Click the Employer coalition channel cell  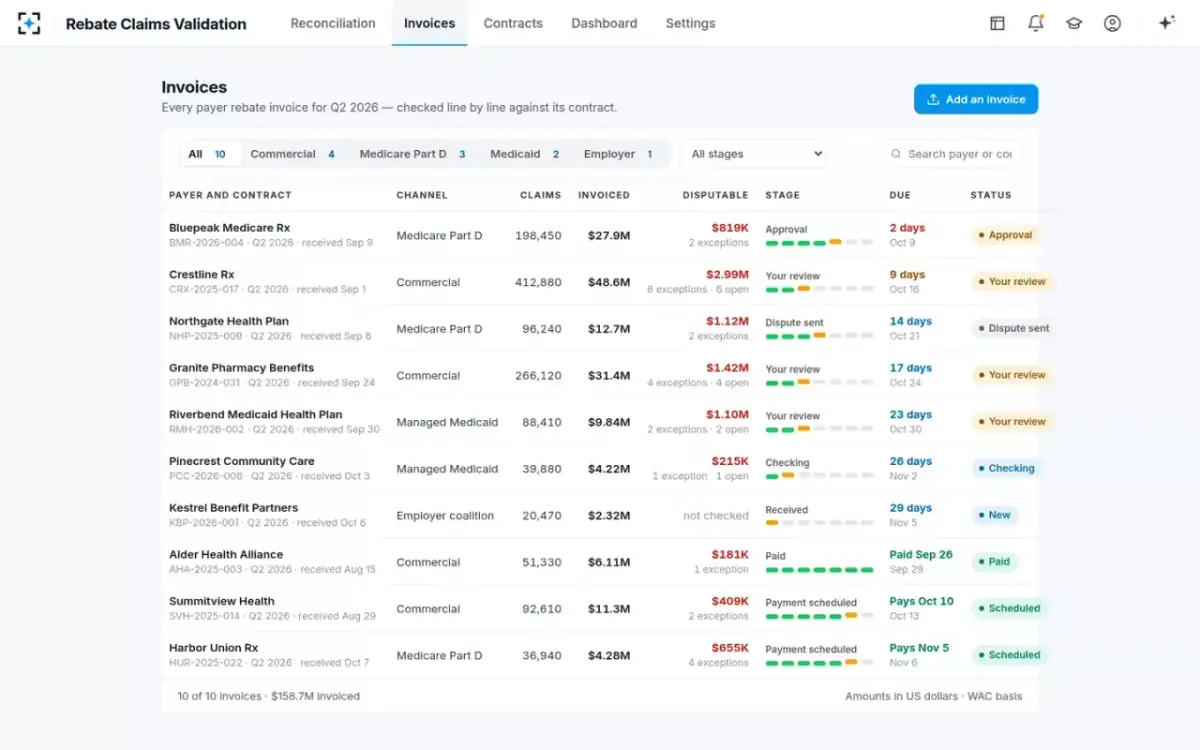click(x=445, y=516)
